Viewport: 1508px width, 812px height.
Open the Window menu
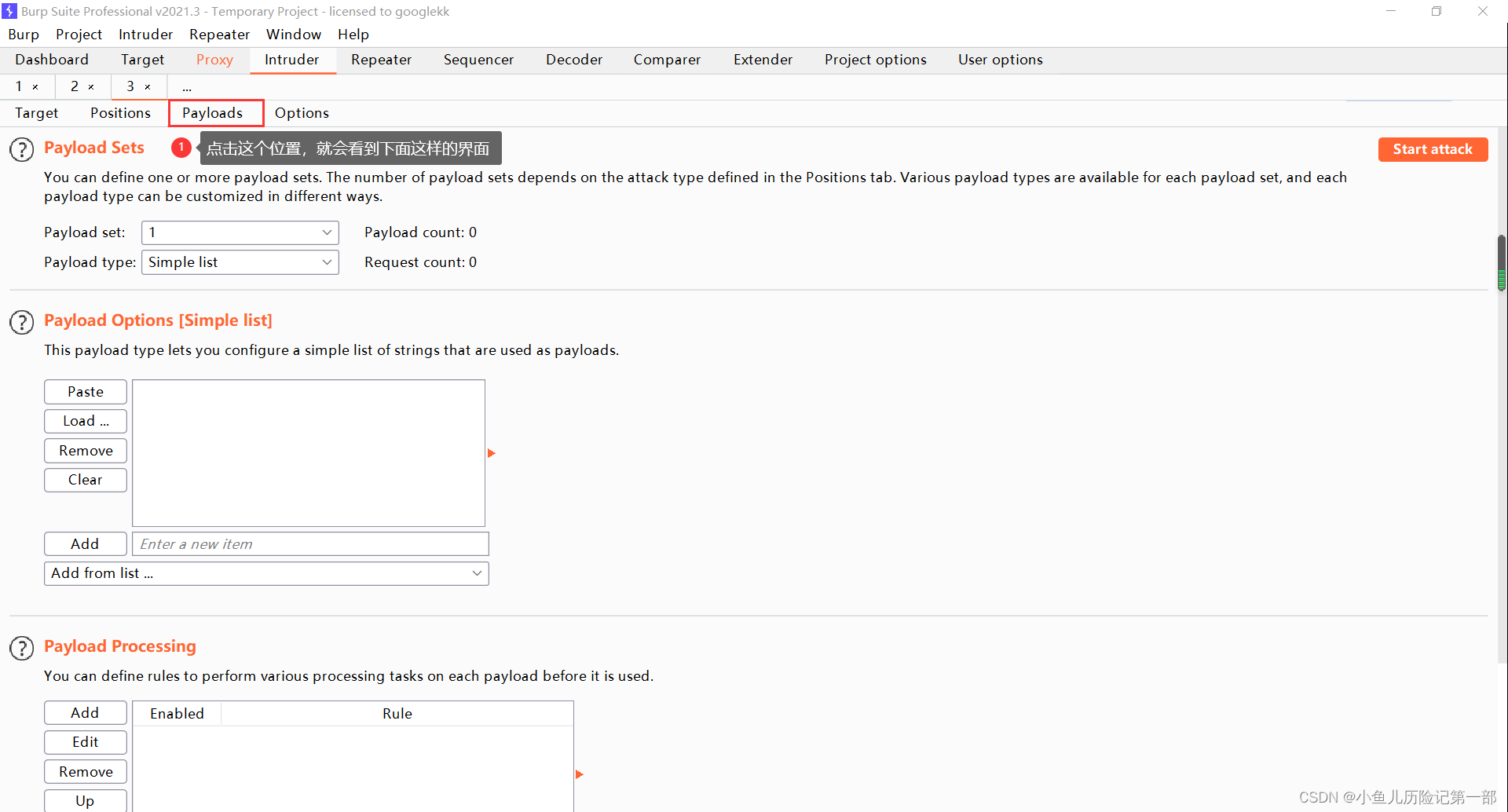point(293,35)
